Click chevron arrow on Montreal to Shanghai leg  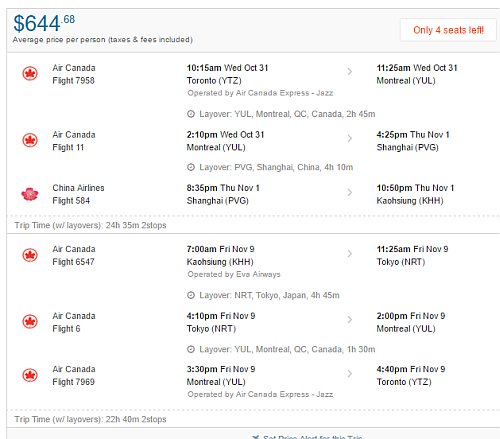[x=350, y=138]
